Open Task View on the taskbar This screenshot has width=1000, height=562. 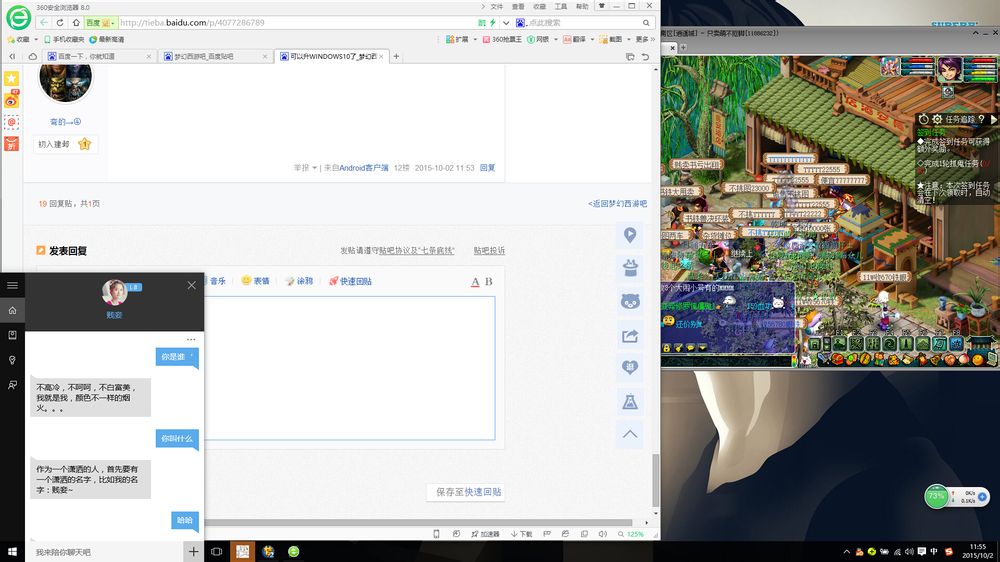pos(217,551)
